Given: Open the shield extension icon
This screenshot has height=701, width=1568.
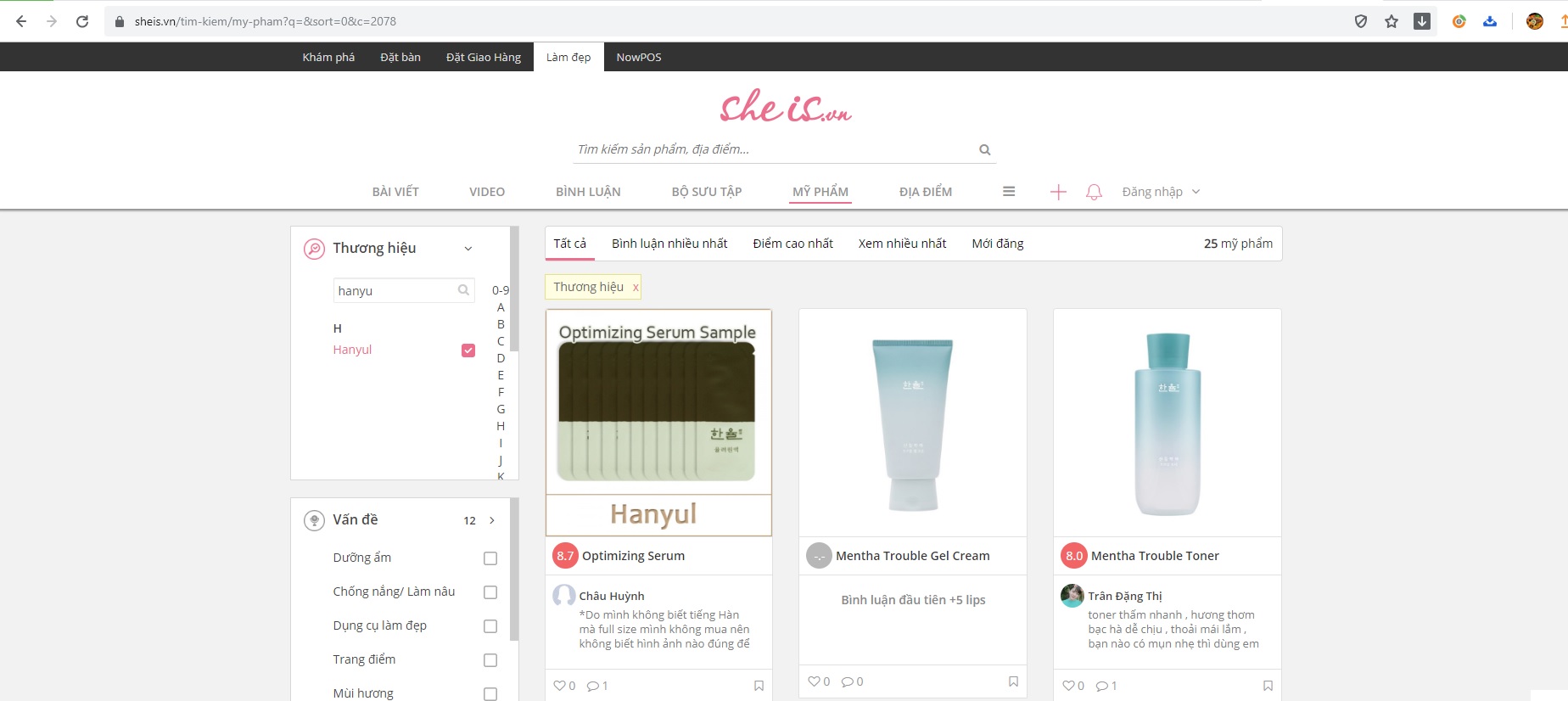Looking at the screenshot, I should coord(1361,21).
